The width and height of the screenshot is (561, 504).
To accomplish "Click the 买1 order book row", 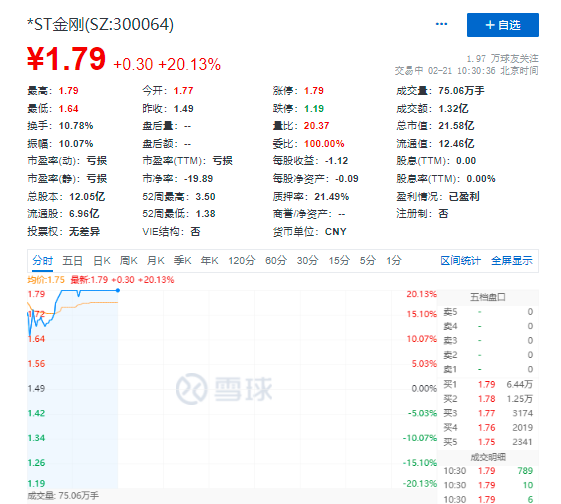I will click(488, 385).
